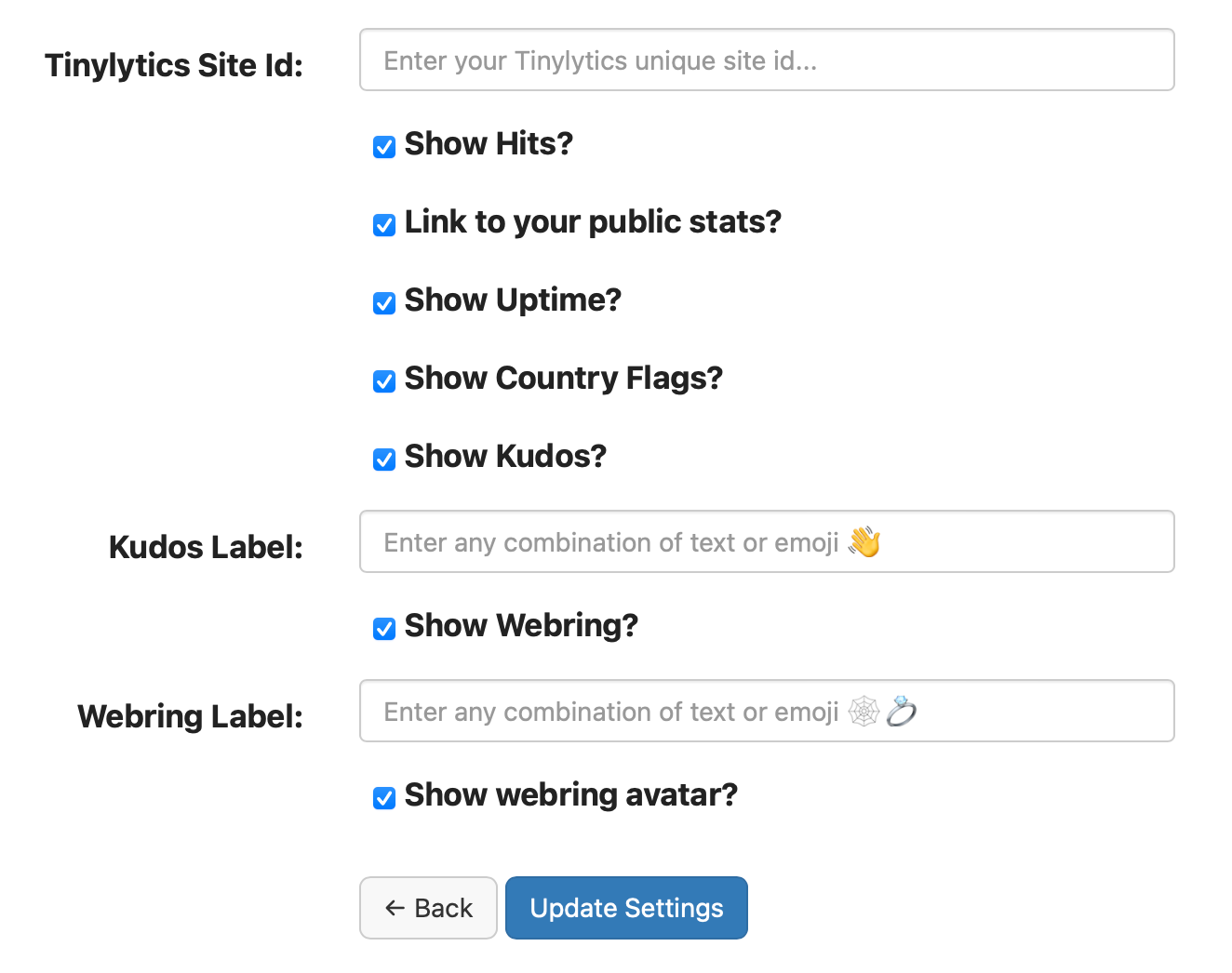This screenshot has height=973, width=1232.
Task: Click the 'Show Uptime?' label text
Action: click(513, 300)
